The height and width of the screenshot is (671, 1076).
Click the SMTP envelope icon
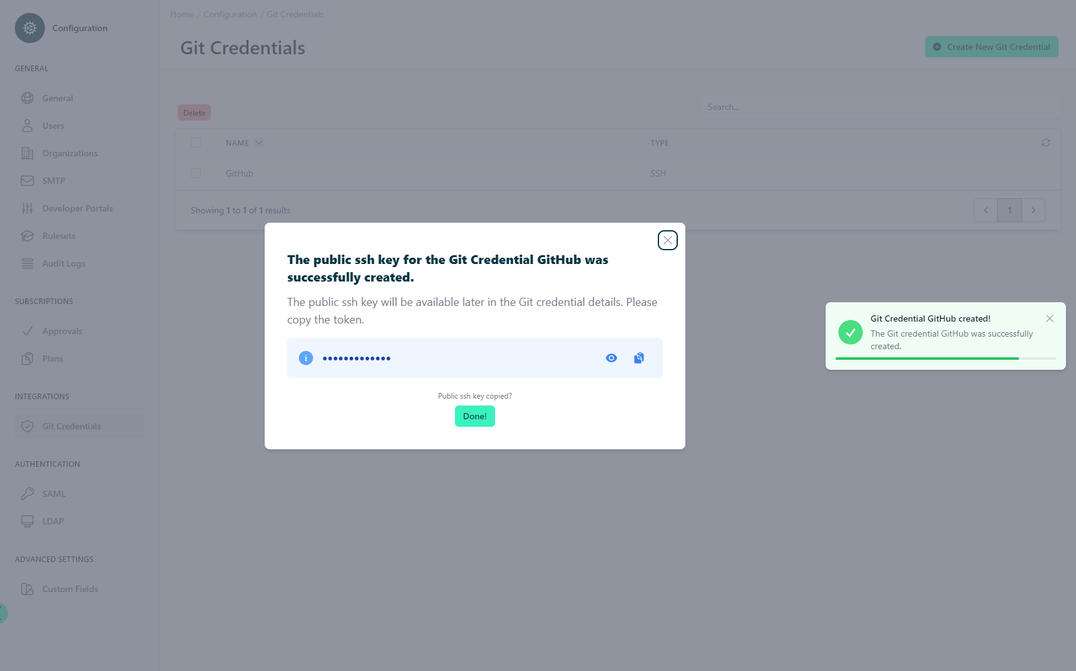tap(28, 180)
